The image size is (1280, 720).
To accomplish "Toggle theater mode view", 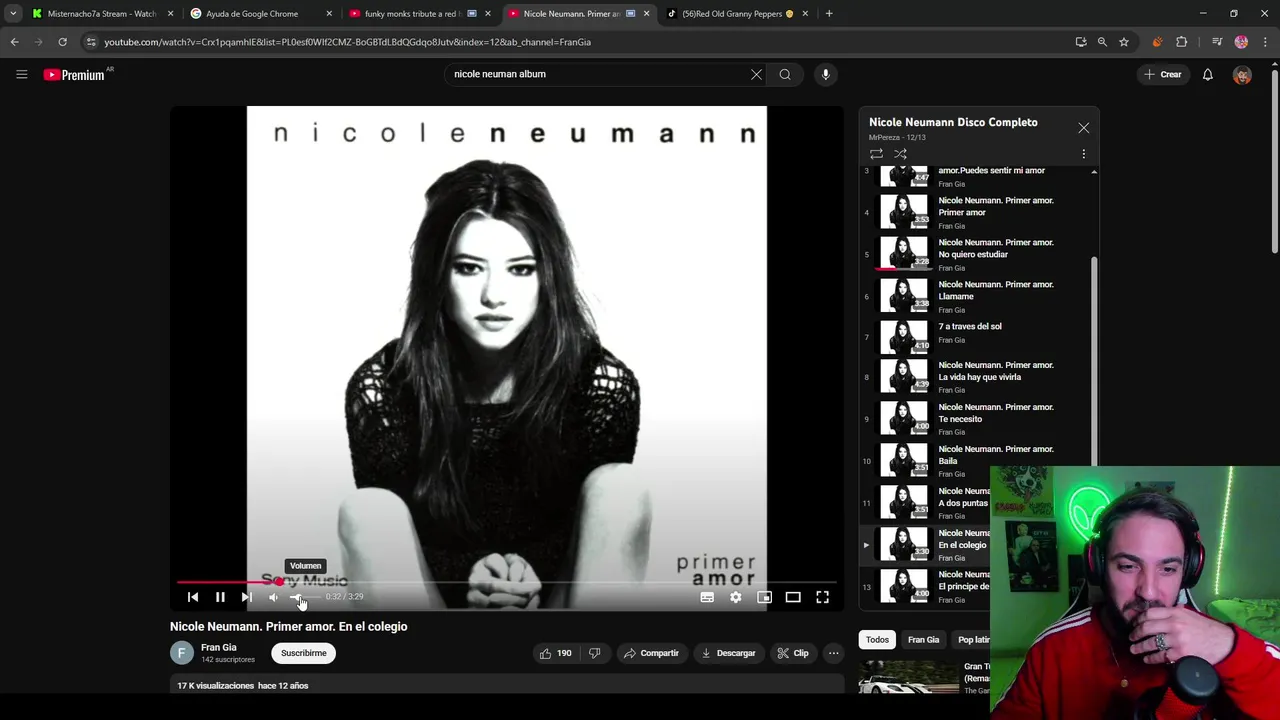I will click(793, 597).
